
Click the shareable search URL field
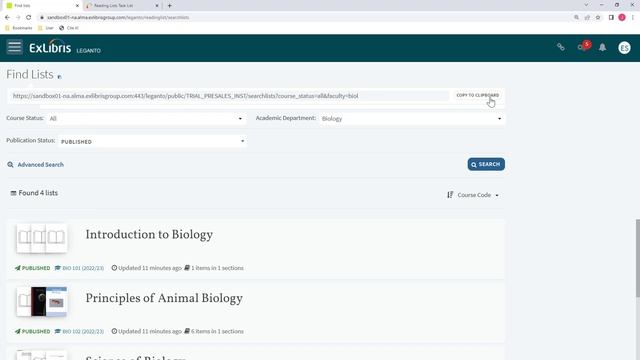pos(229,96)
